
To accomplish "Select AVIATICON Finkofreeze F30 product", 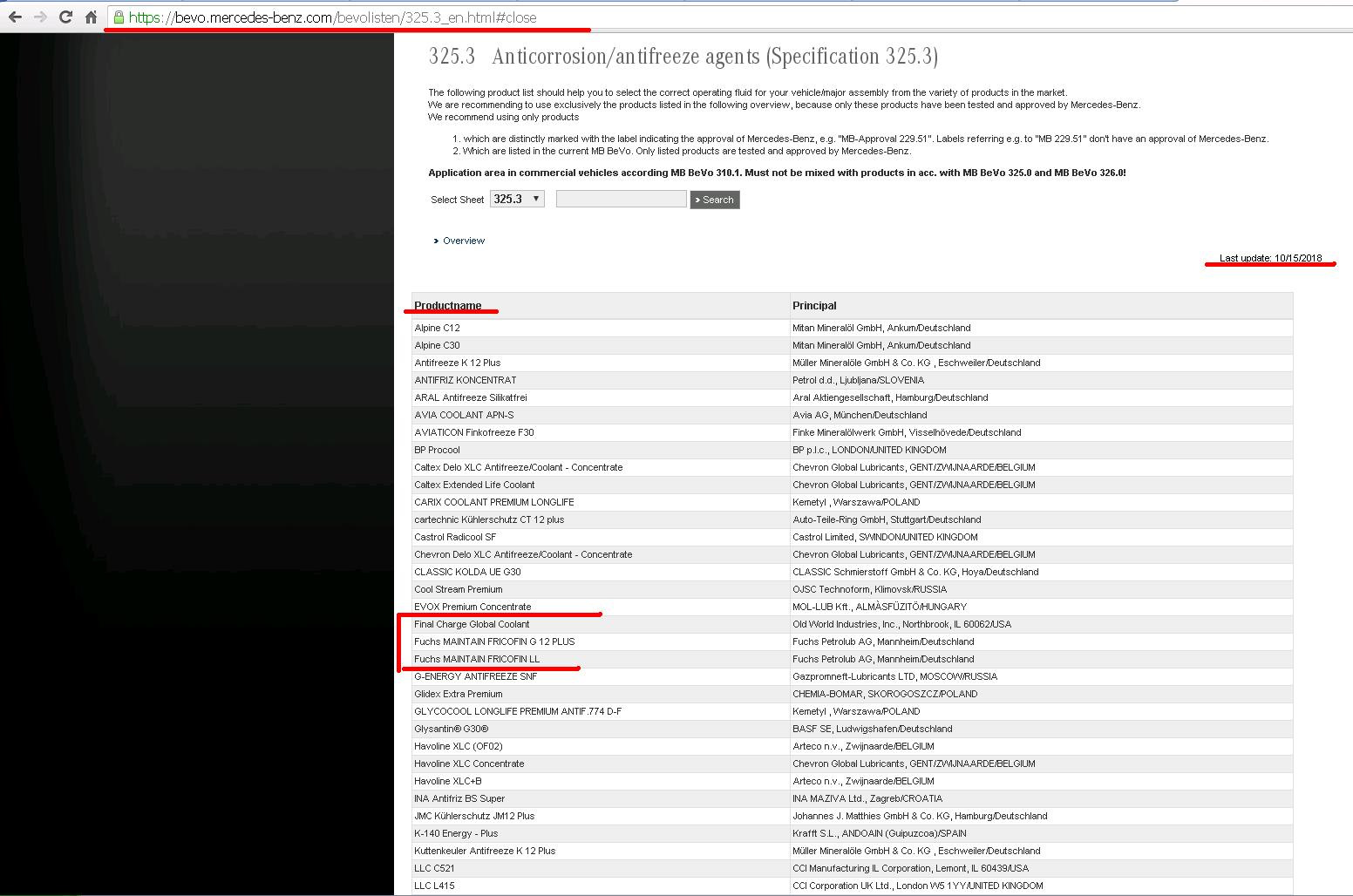I will pos(474,432).
